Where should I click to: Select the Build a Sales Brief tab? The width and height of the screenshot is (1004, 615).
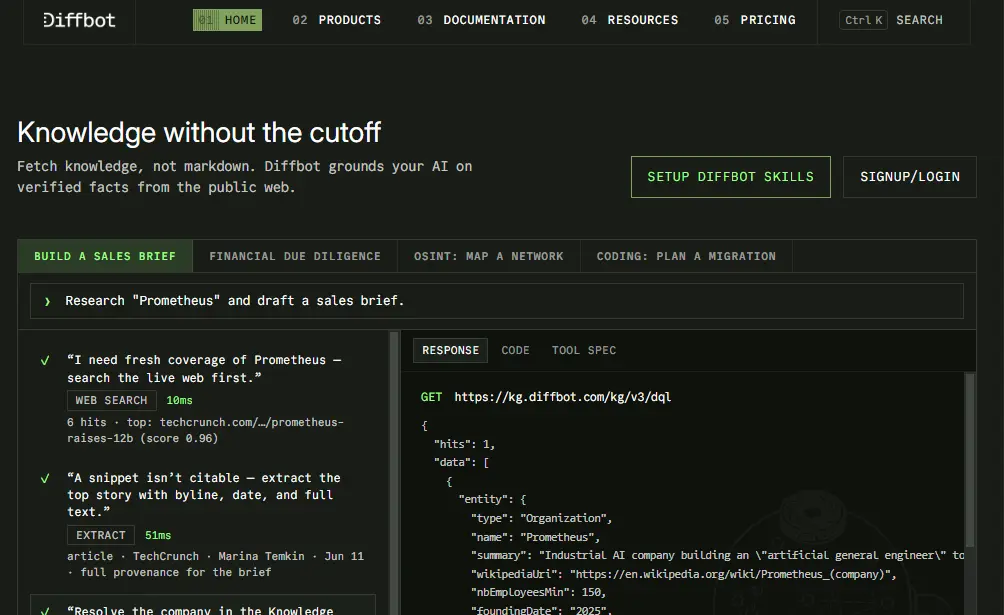click(x=105, y=256)
